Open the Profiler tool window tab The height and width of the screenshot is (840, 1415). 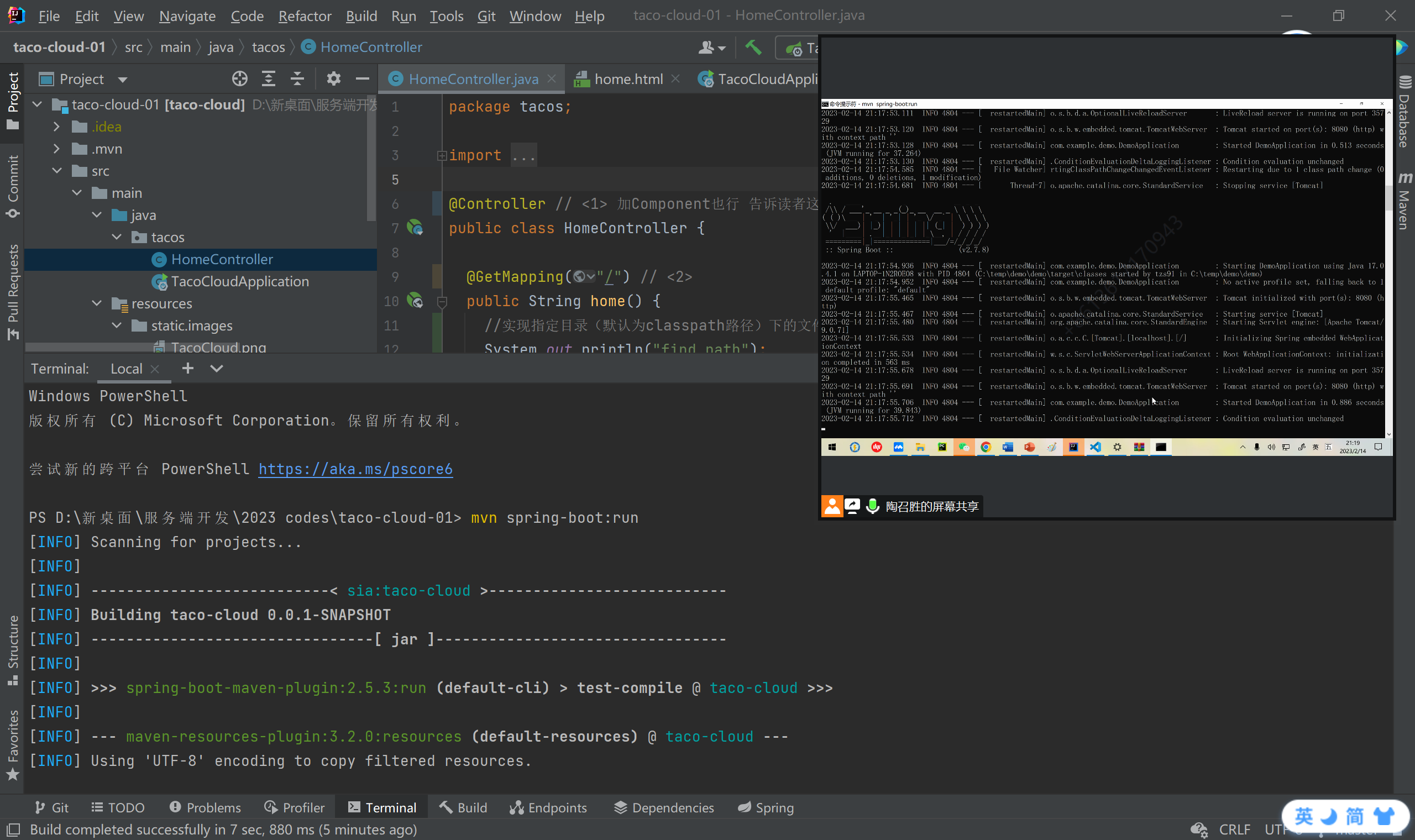294,808
